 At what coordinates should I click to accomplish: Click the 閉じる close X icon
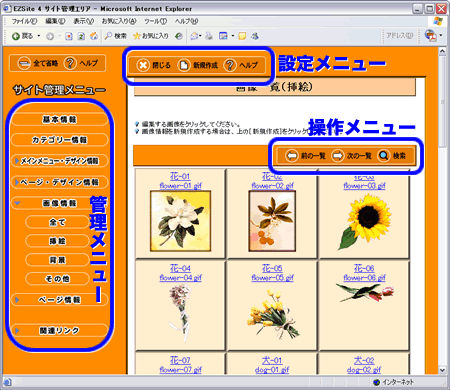coord(143,65)
